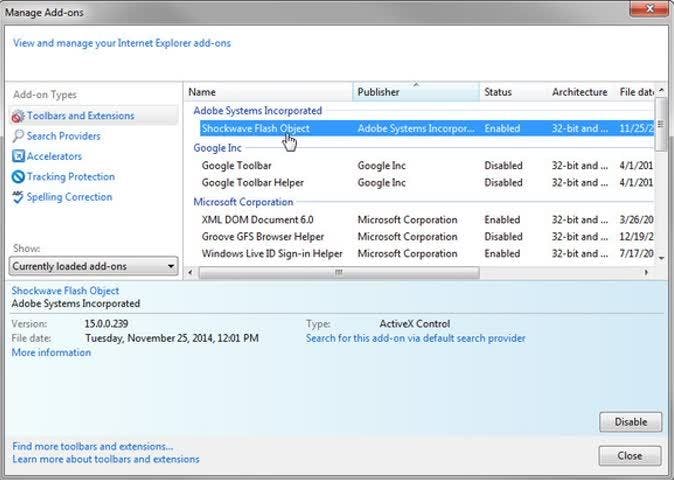
Task: Open Find more toolbars and extensions link
Action: (92, 446)
